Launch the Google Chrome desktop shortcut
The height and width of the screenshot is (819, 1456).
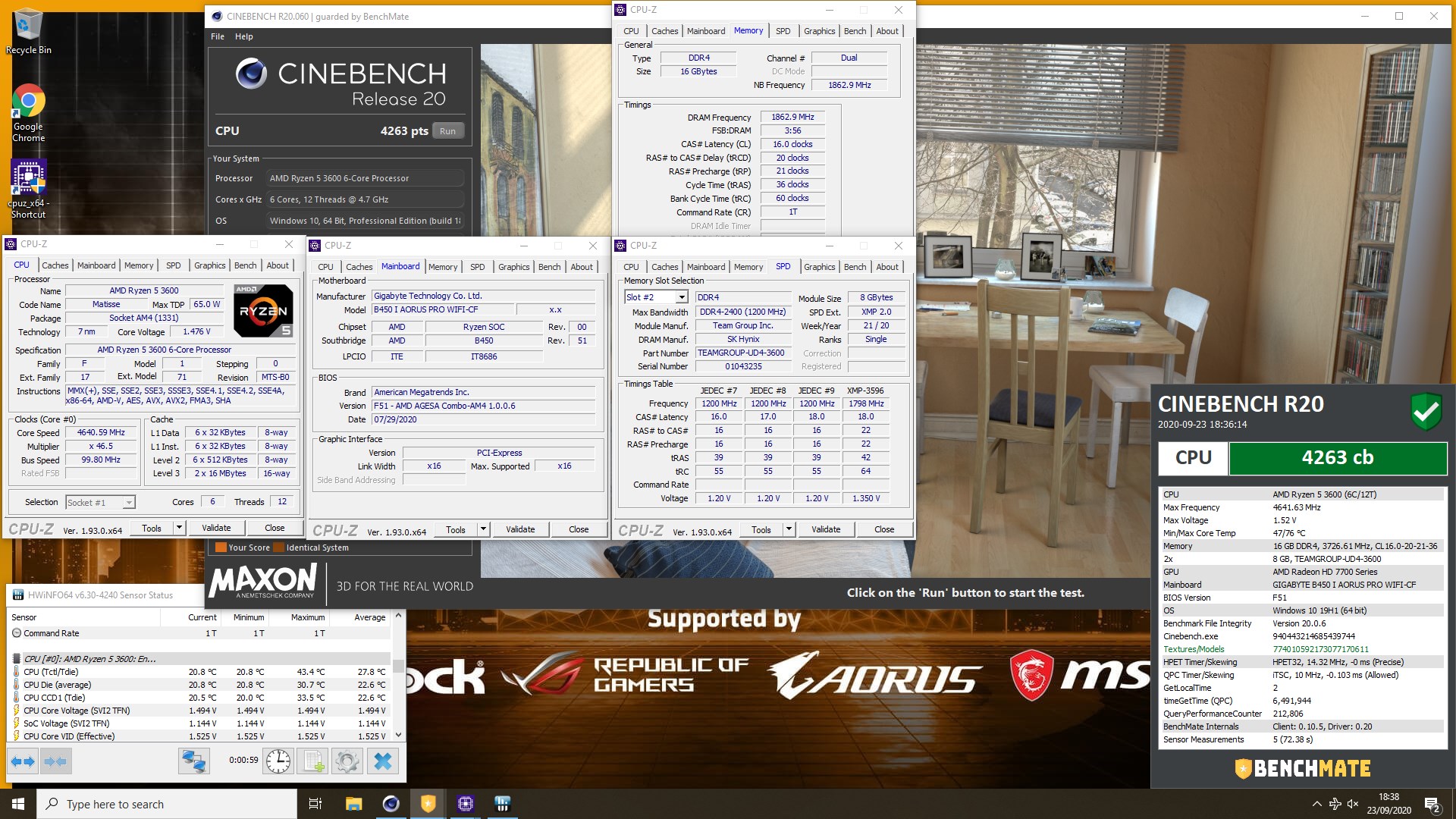(28, 112)
